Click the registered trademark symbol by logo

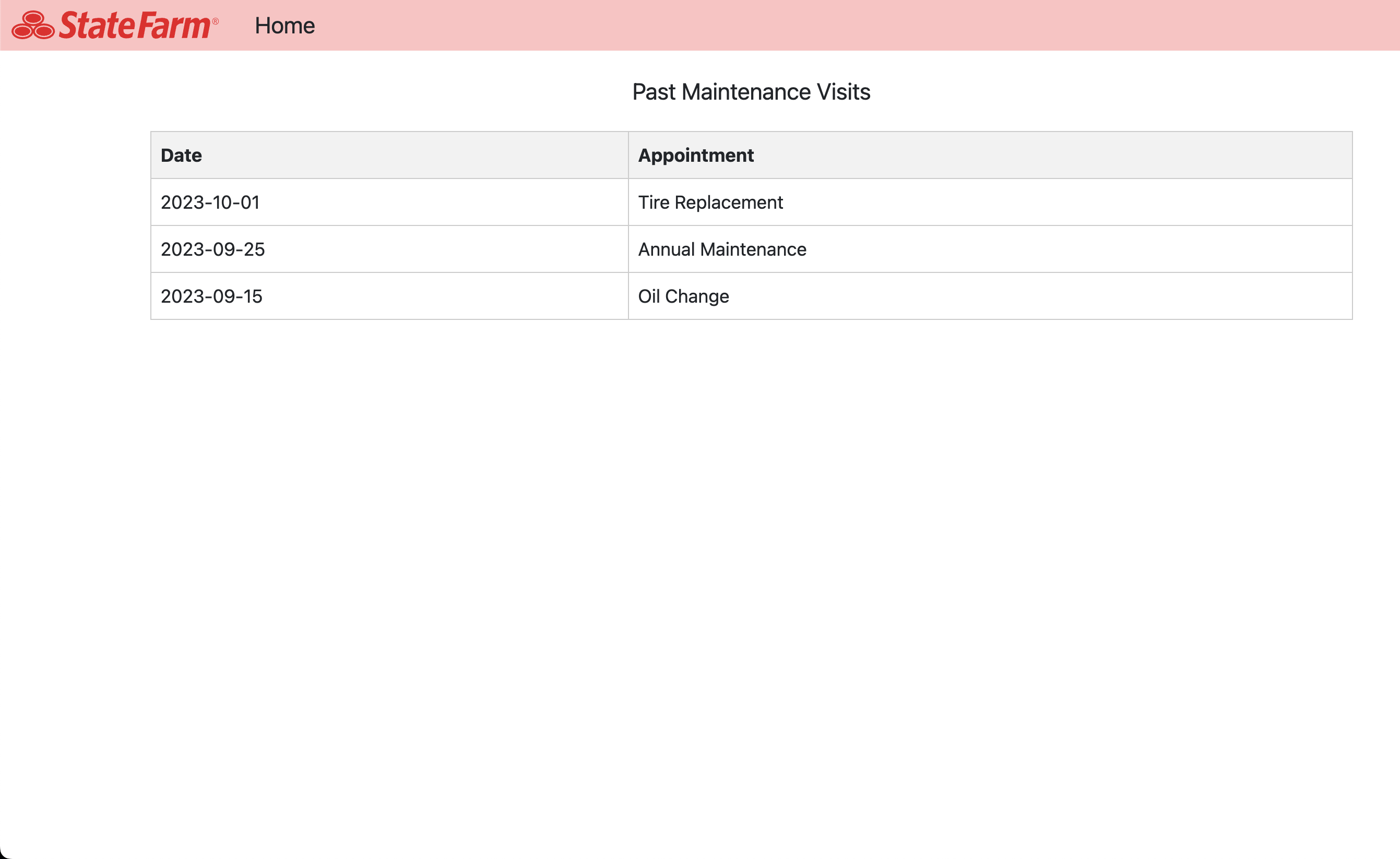click(x=216, y=21)
